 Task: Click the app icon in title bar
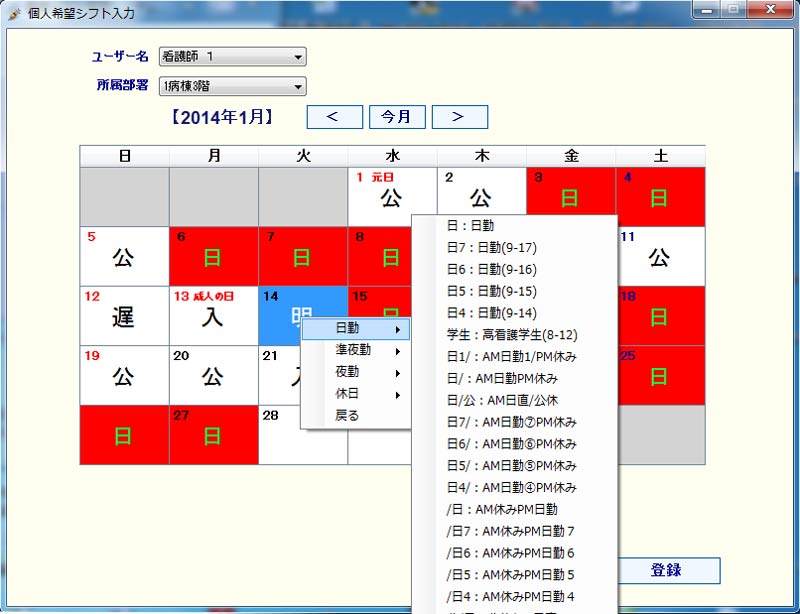pyautogui.click(x=14, y=13)
